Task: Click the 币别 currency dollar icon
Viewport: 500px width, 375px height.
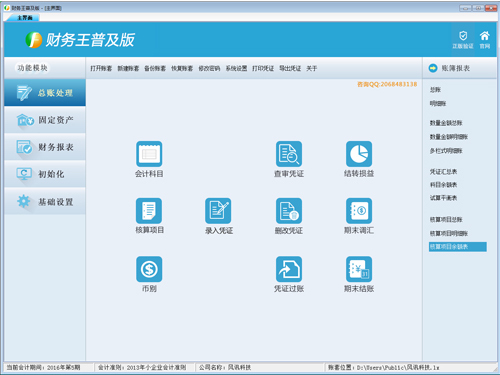Action: point(149,269)
